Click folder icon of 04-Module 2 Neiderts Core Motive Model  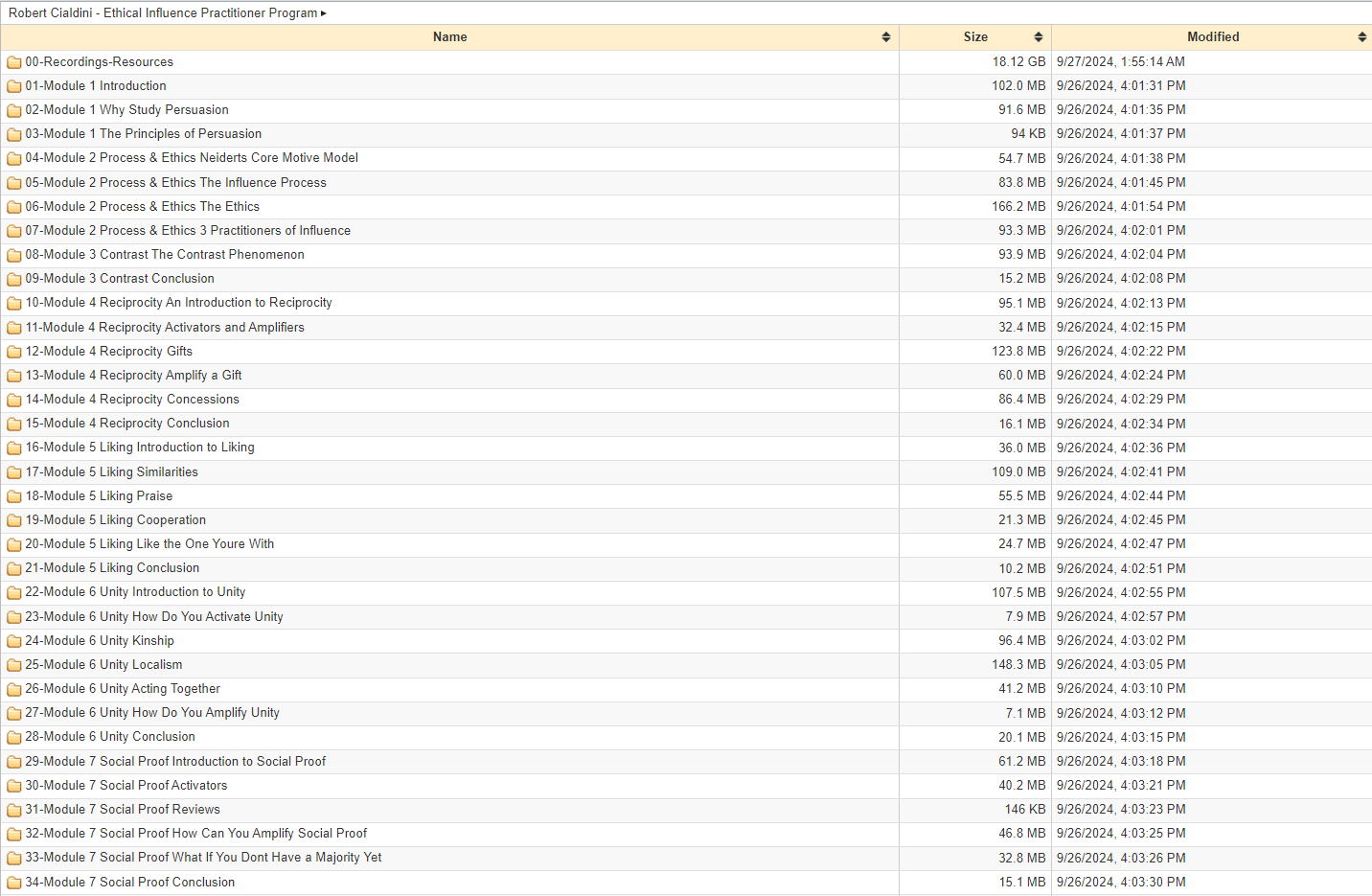click(14, 158)
